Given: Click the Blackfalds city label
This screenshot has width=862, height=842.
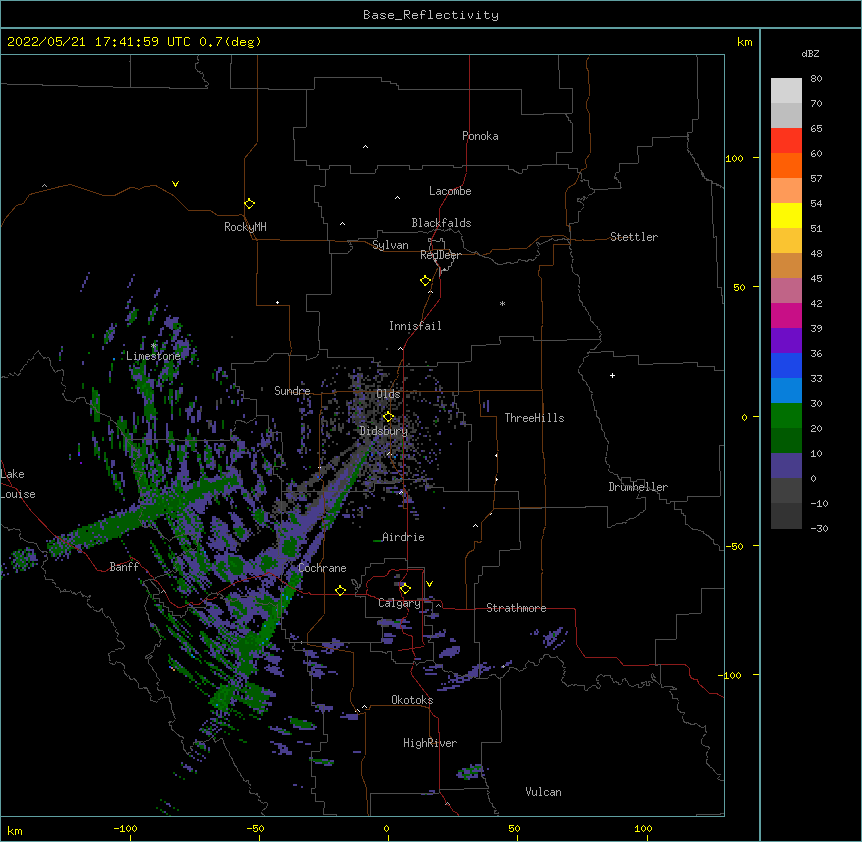Looking at the screenshot, I should (x=441, y=223).
